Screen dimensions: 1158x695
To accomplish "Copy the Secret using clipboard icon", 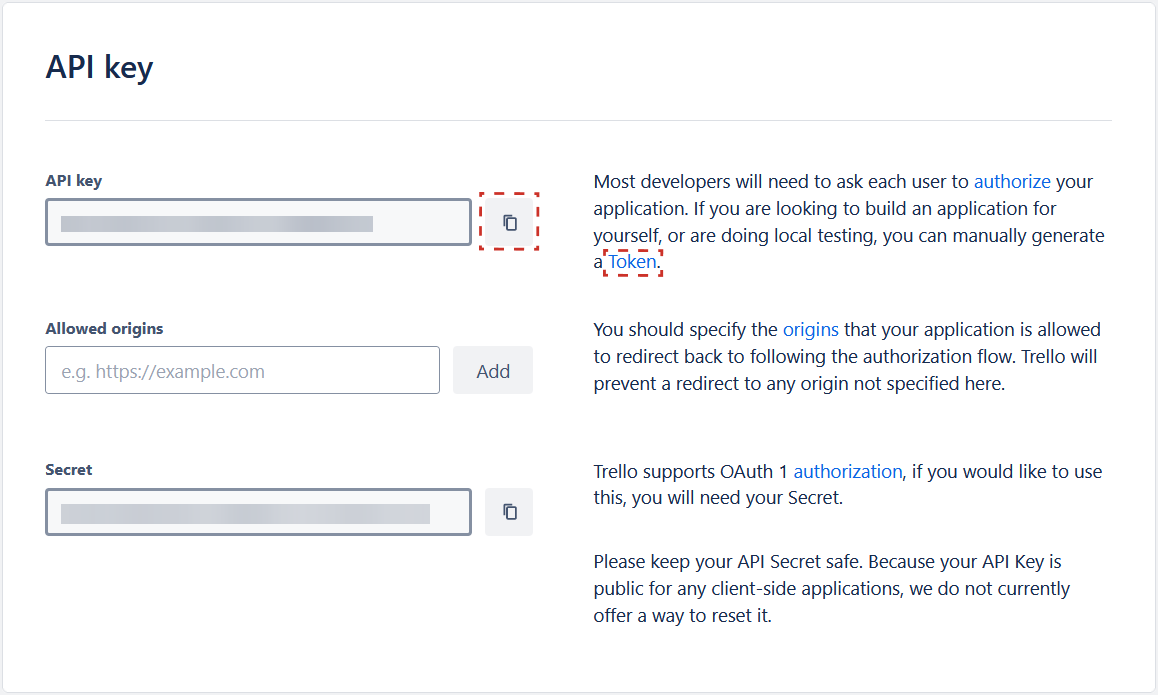I will point(509,512).
